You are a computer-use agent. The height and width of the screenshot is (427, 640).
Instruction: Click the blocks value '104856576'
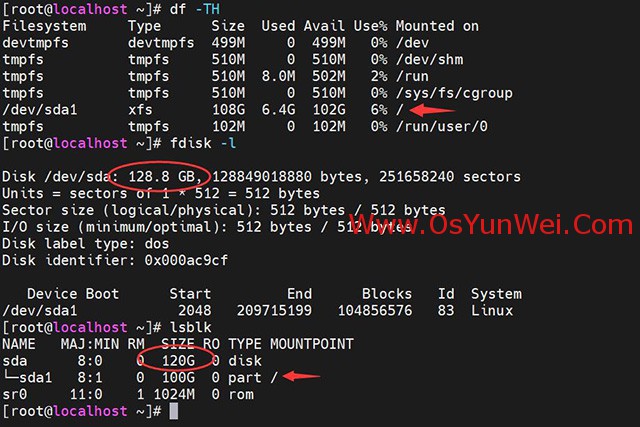tap(375, 311)
